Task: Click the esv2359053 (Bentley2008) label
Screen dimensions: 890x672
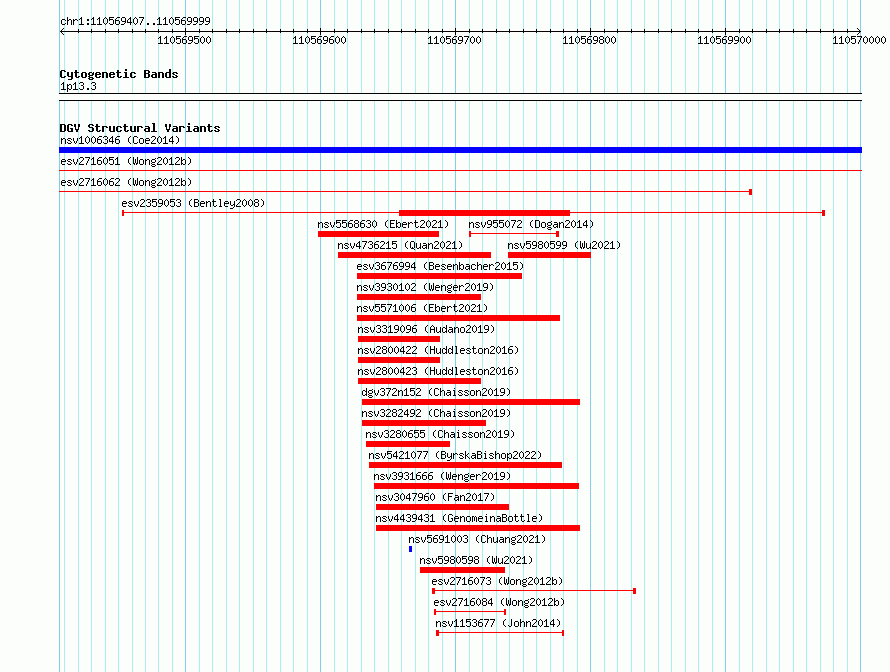Action: tap(193, 203)
